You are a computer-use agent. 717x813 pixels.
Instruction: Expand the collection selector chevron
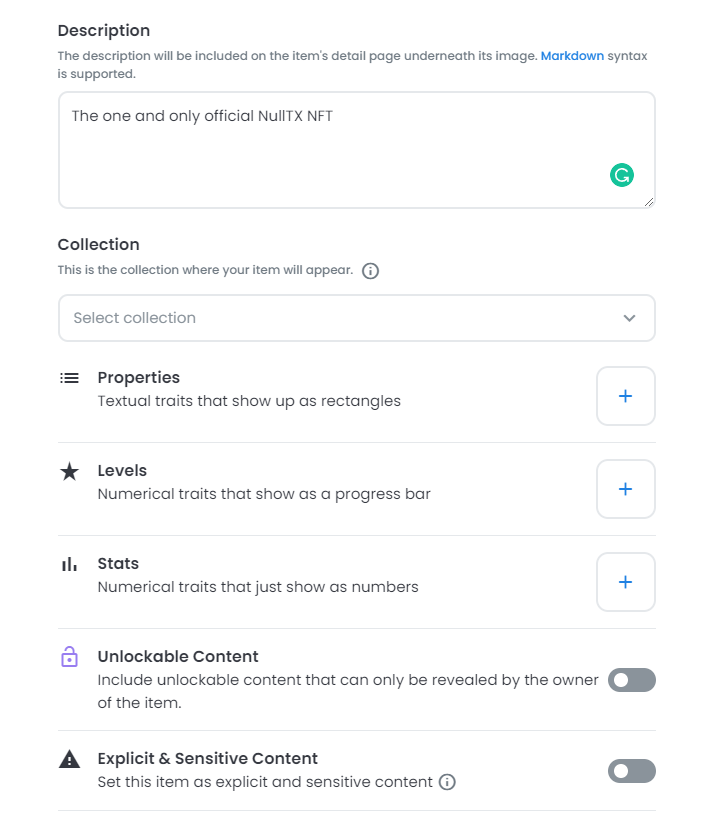click(x=629, y=317)
